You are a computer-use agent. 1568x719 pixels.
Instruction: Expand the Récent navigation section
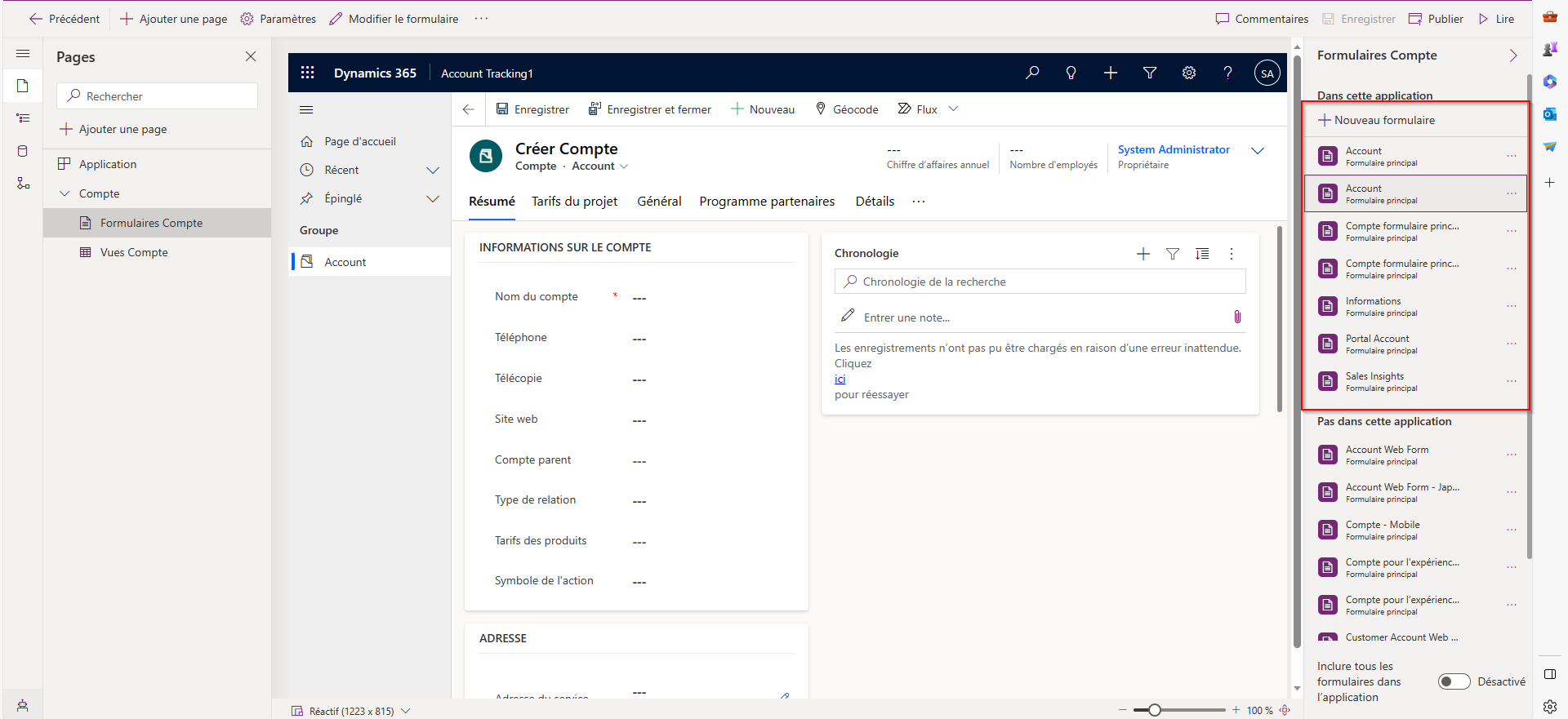[433, 170]
